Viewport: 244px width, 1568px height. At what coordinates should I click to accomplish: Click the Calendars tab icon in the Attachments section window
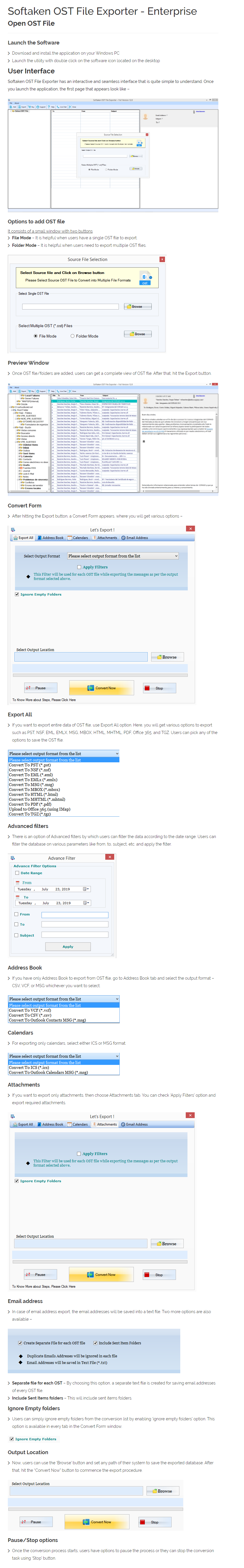coord(70,1124)
